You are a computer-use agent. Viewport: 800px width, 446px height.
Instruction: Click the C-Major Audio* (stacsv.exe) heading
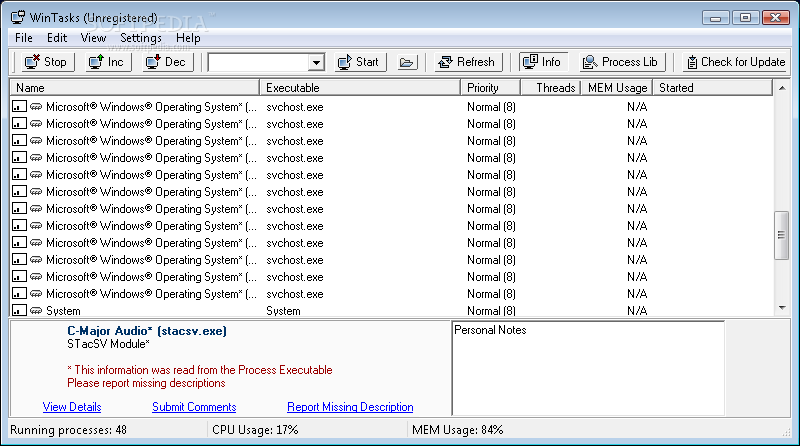point(147,331)
